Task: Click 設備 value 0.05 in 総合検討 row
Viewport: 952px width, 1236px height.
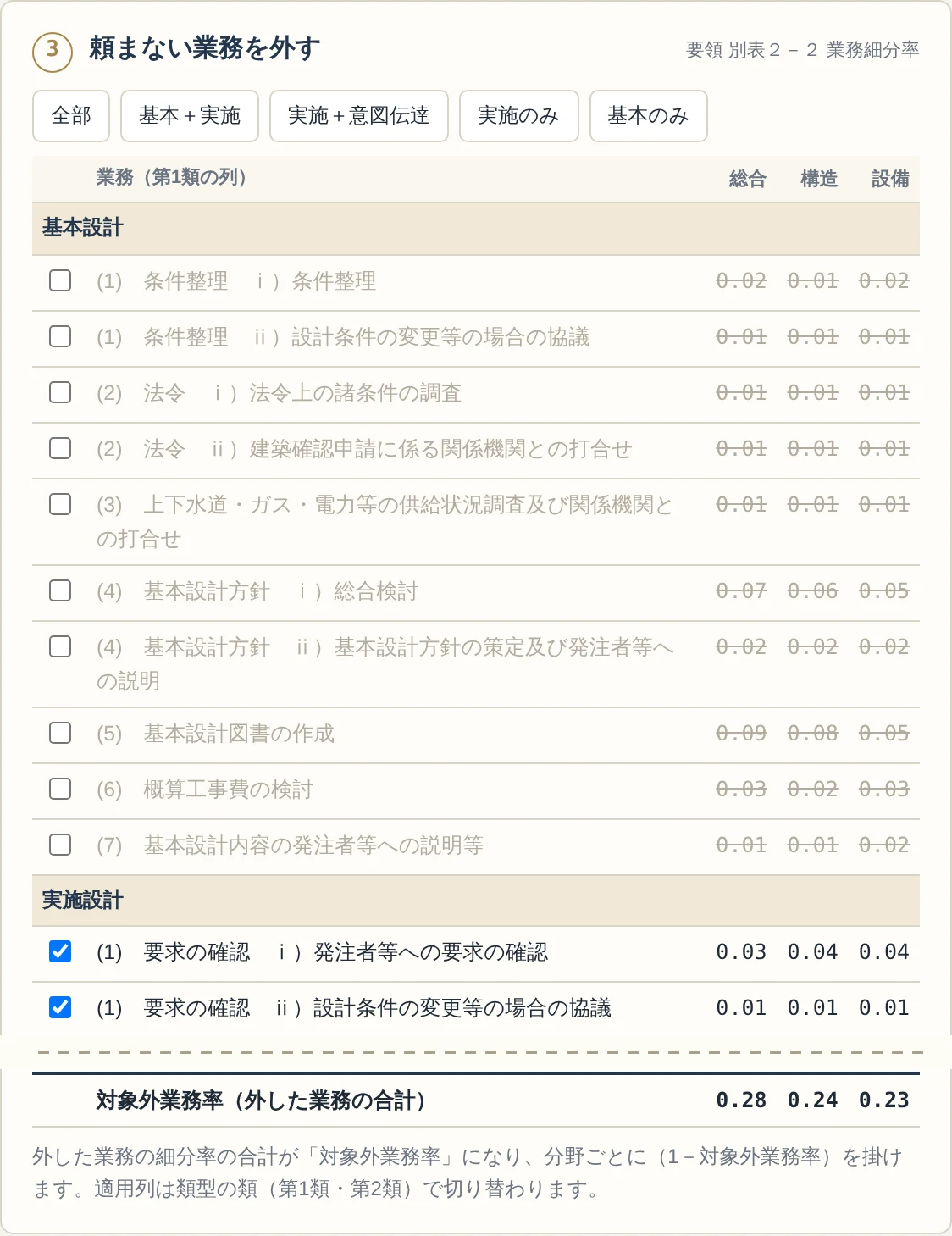Action: (883, 590)
